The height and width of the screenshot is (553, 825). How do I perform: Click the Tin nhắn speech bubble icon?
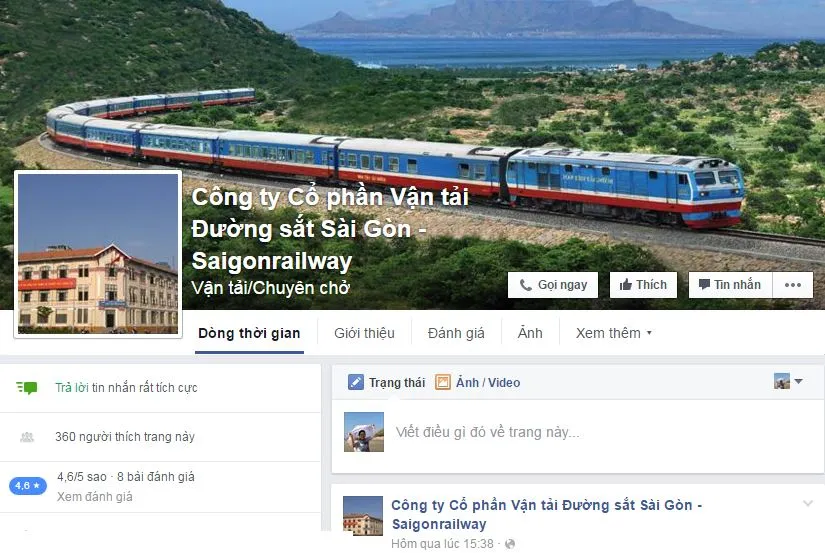704,285
